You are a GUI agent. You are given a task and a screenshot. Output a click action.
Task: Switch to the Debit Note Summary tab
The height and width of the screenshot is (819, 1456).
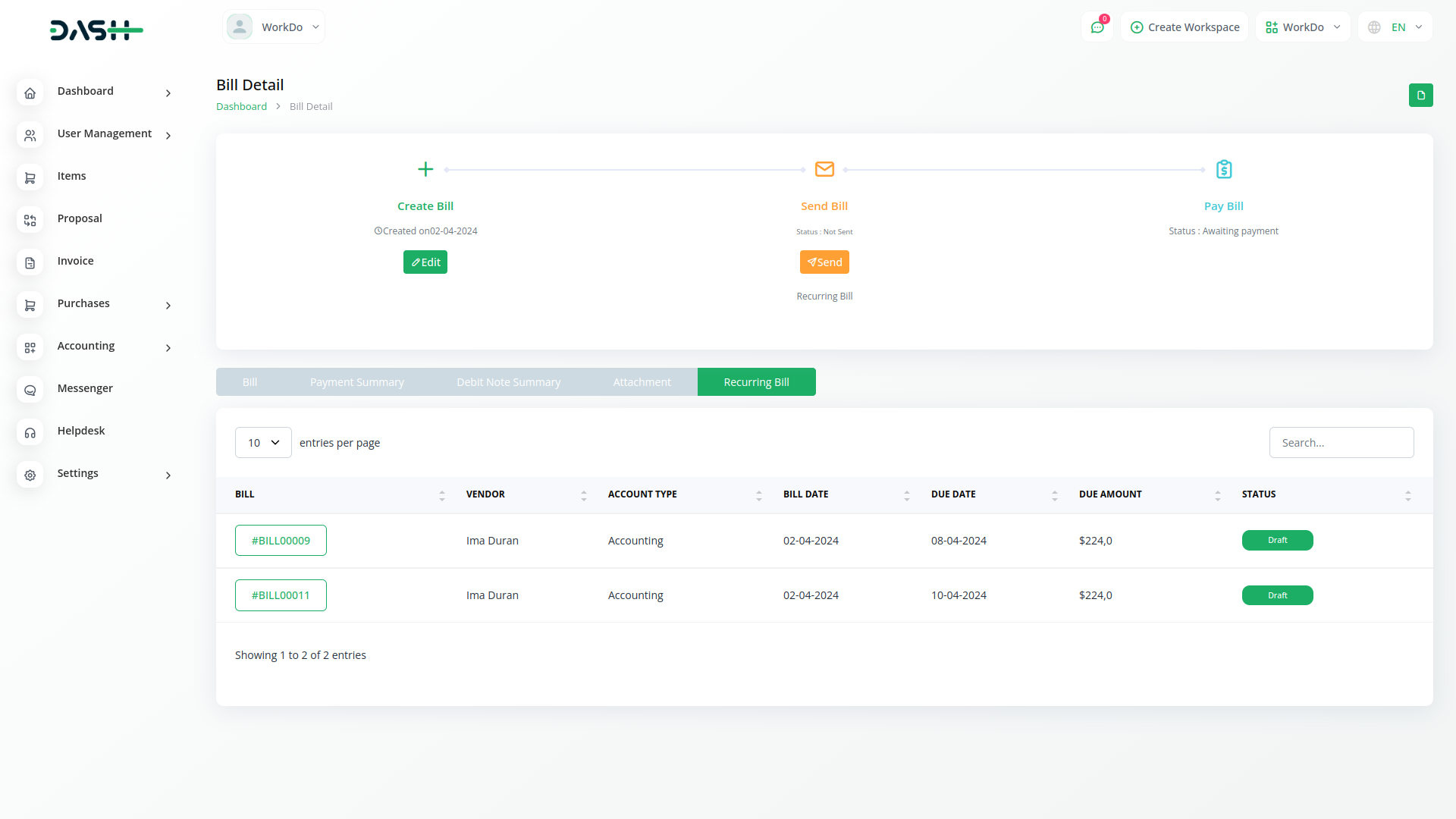(x=508, y=382)
